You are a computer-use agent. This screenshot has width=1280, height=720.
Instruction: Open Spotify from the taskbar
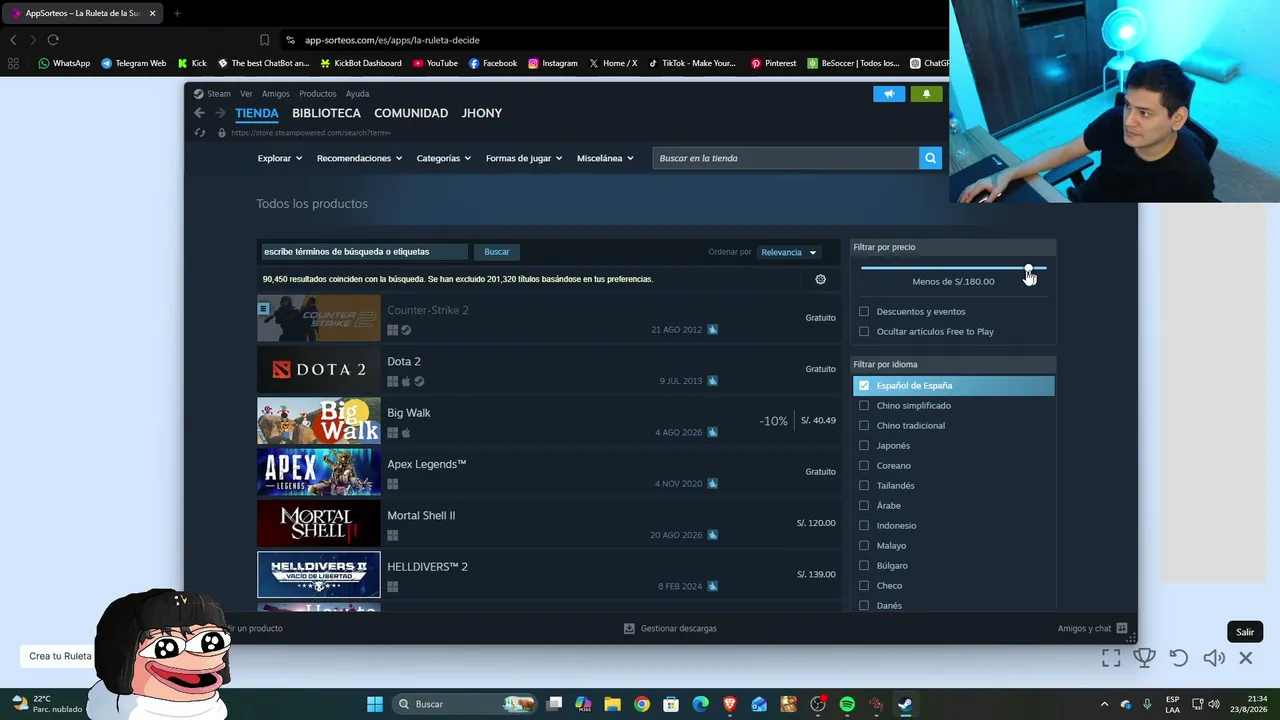[847, 704]
